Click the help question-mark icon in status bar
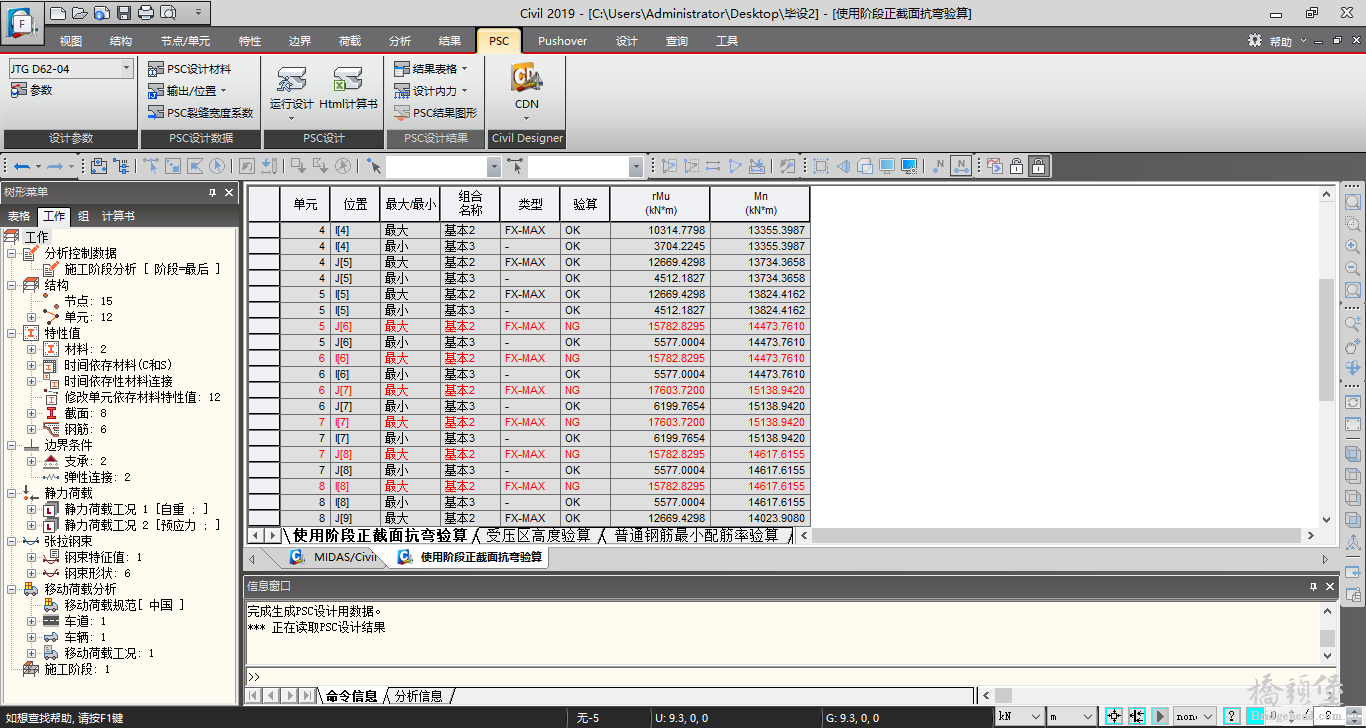This screenshot has height=728, width=1366. click(1232, 716)
